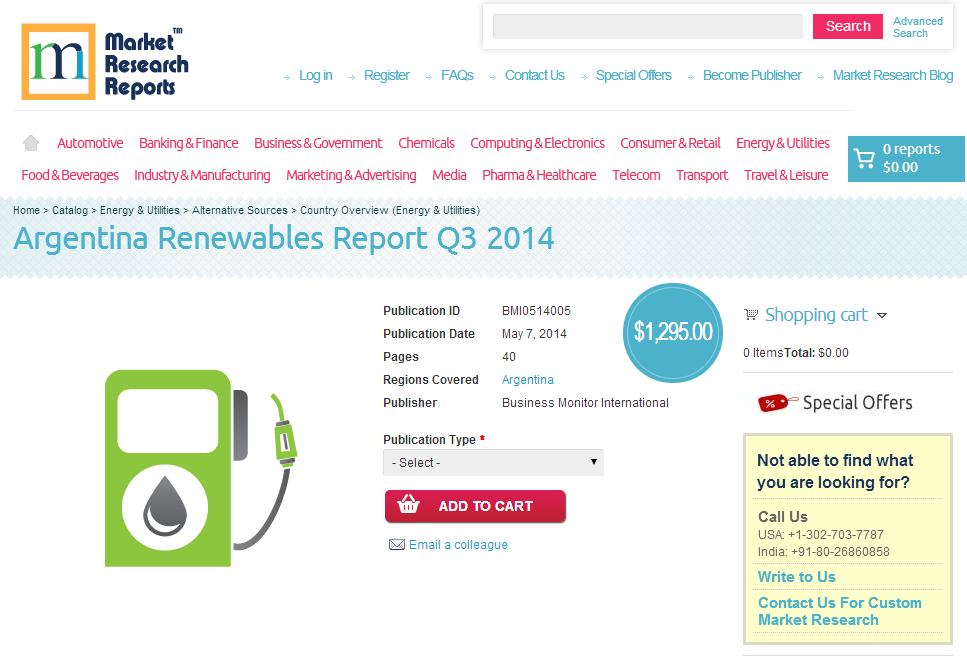The image size is (967, 658).
Task: Select the Marketing & Advertising category
Action: (351, 175)
